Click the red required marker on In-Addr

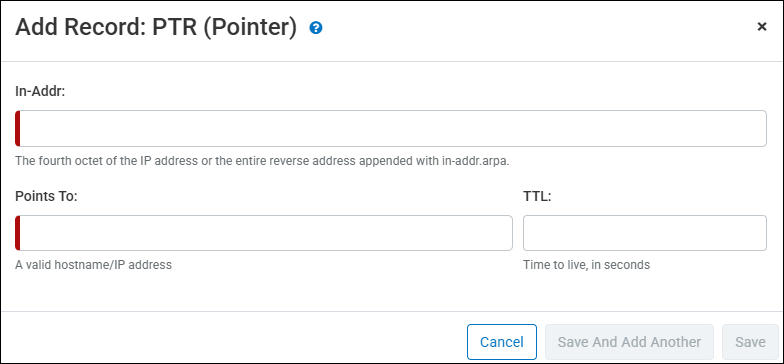click(x=18, y=128)
